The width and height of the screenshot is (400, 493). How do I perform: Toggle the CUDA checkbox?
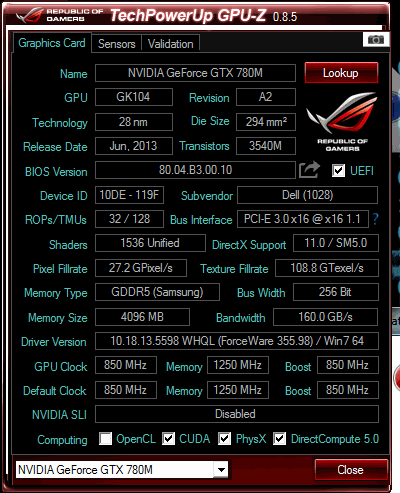[168, 439]
